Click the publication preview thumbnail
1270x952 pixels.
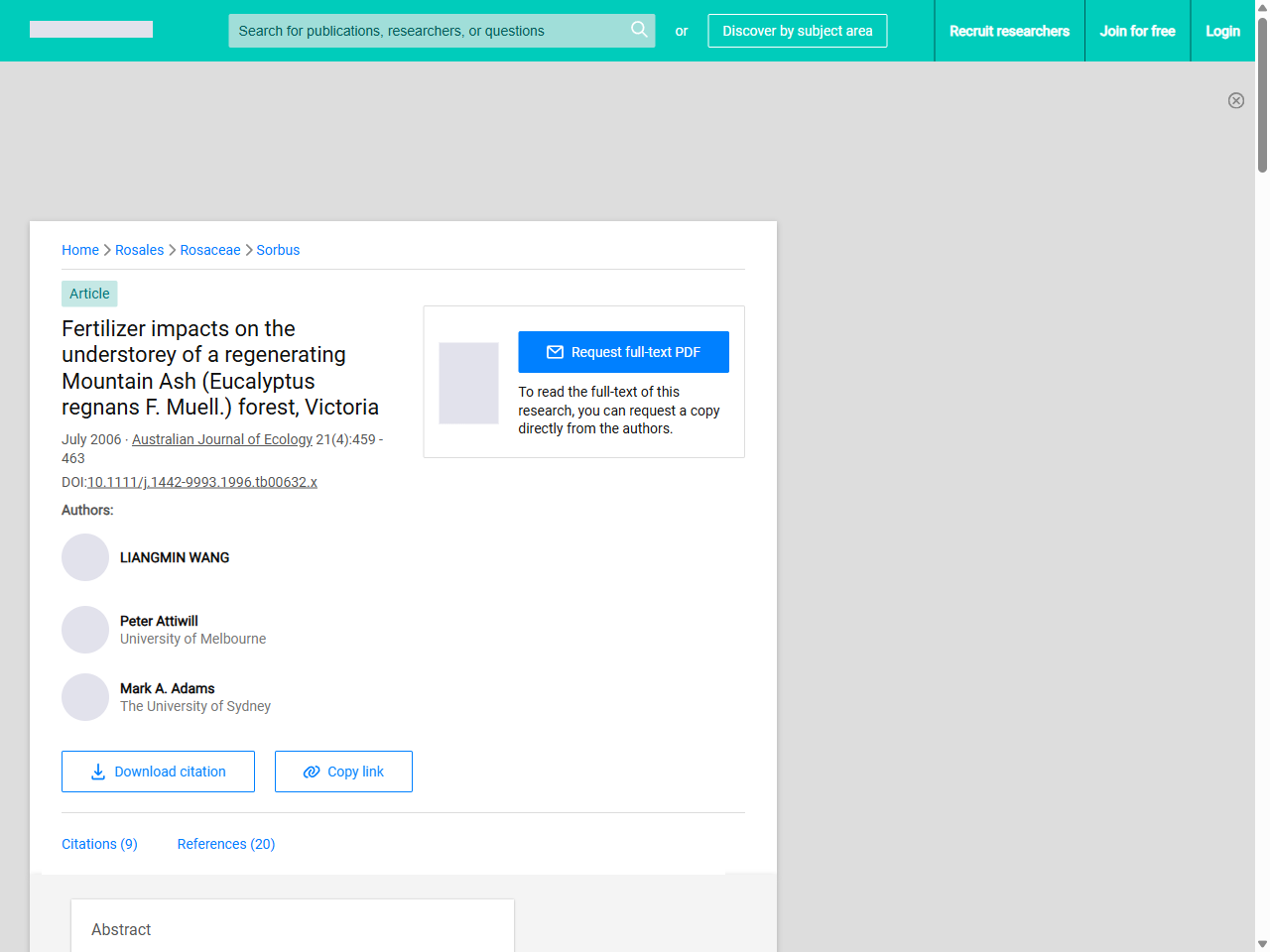coord(468,383)
